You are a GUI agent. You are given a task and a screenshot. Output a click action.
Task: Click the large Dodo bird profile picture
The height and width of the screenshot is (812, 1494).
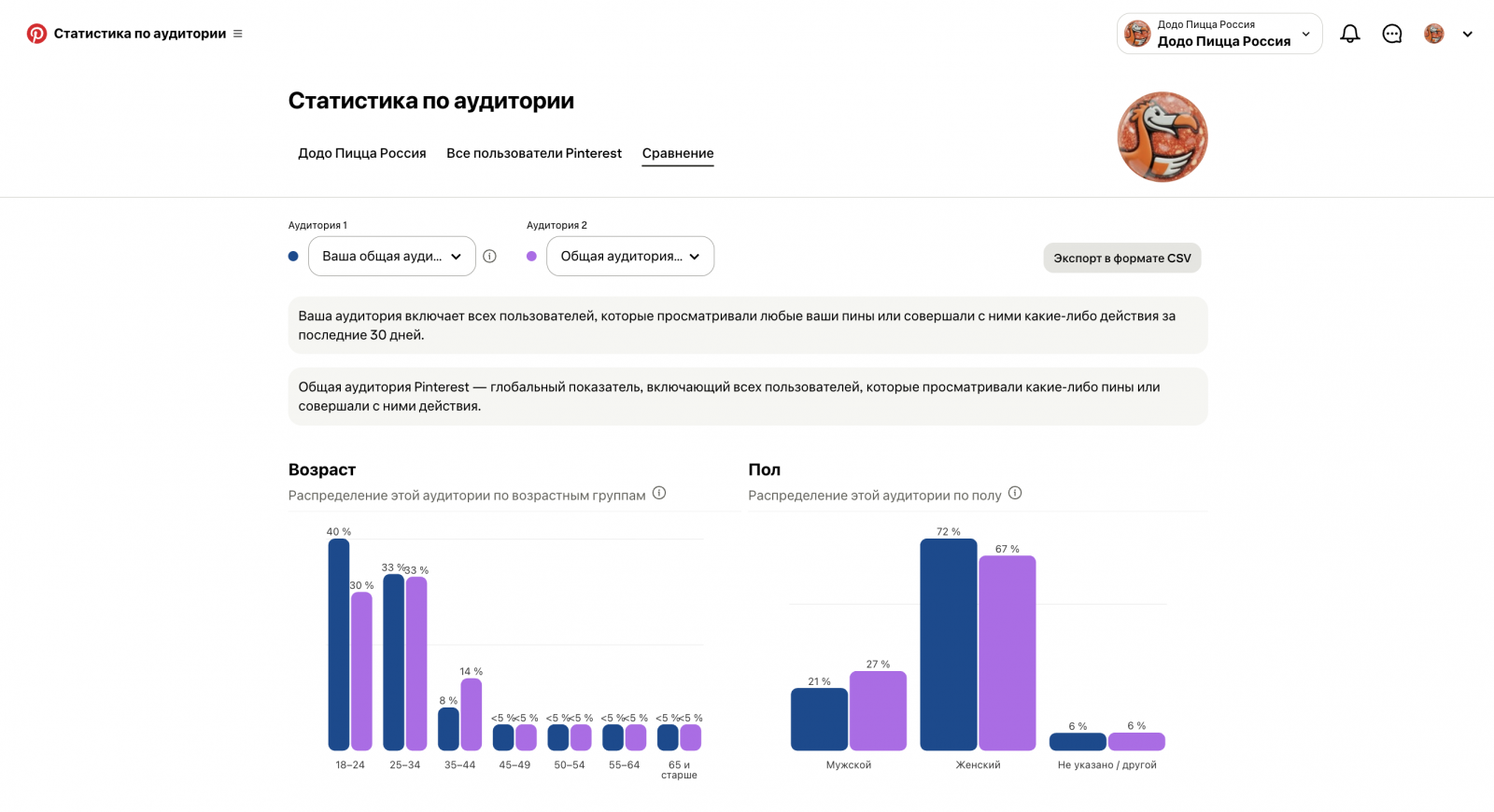(1163, 137)
